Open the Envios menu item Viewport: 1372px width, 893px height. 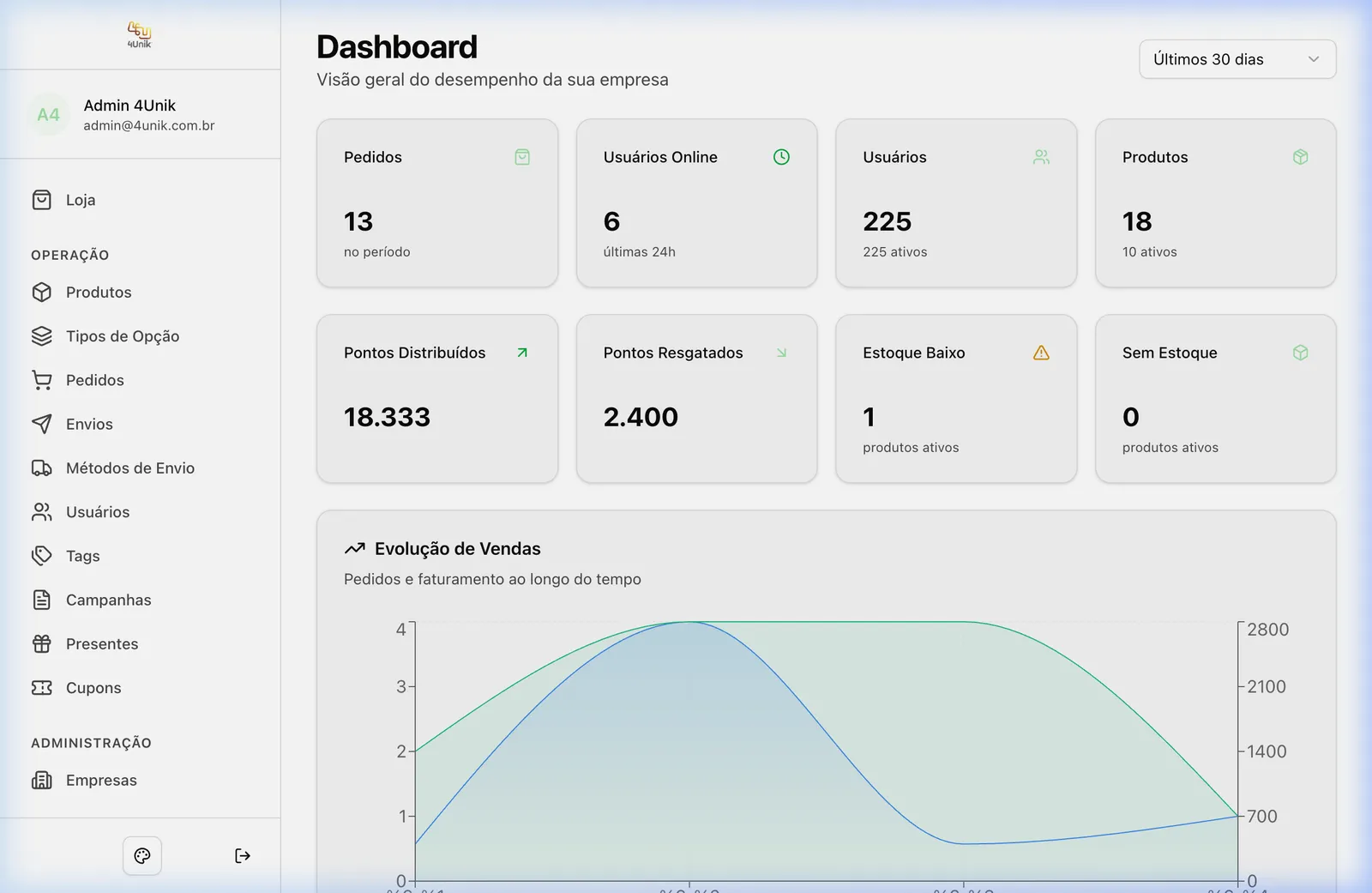(x=89, y=424)
